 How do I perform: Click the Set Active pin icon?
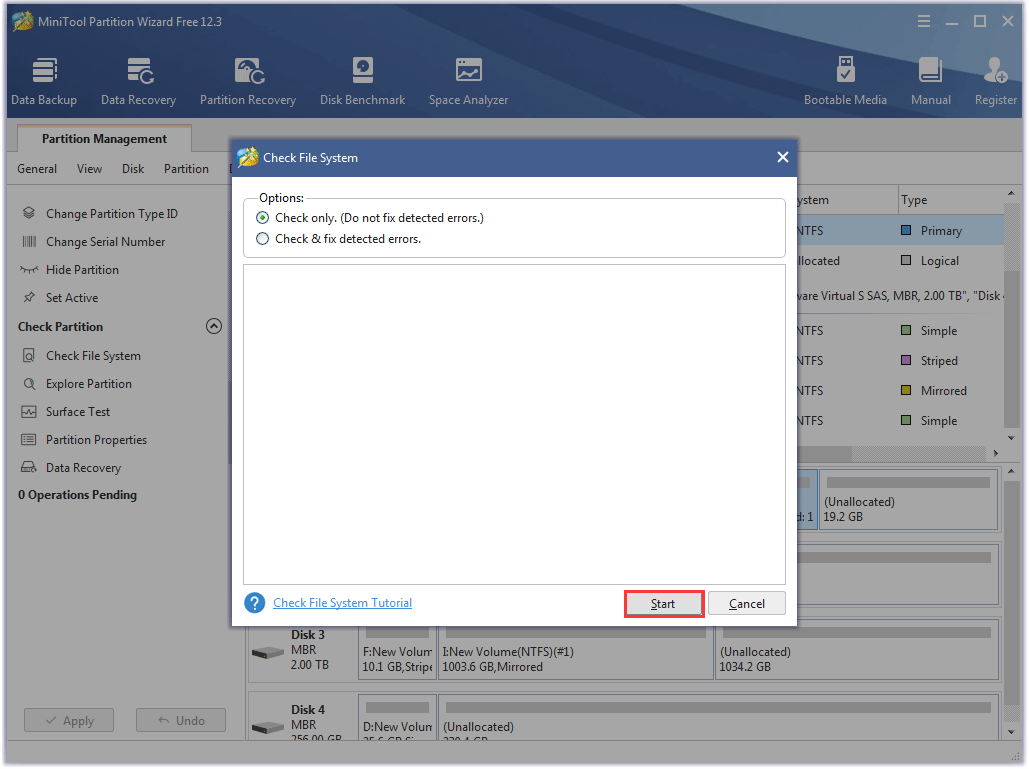pyautogui.click(x=29, y=298)
